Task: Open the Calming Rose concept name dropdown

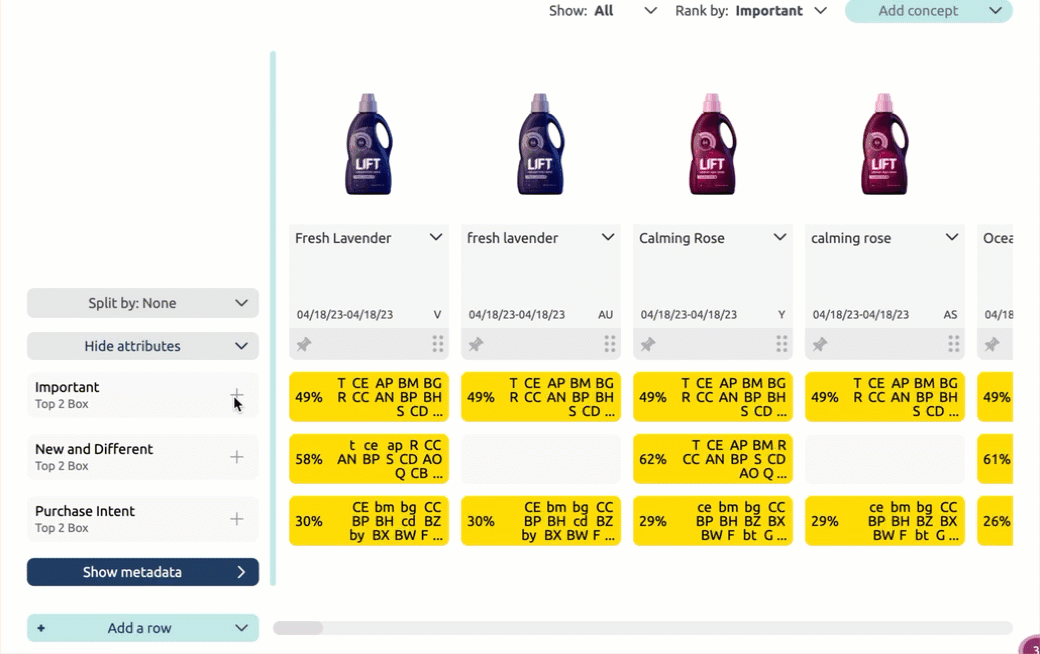Action: (780, 238)
